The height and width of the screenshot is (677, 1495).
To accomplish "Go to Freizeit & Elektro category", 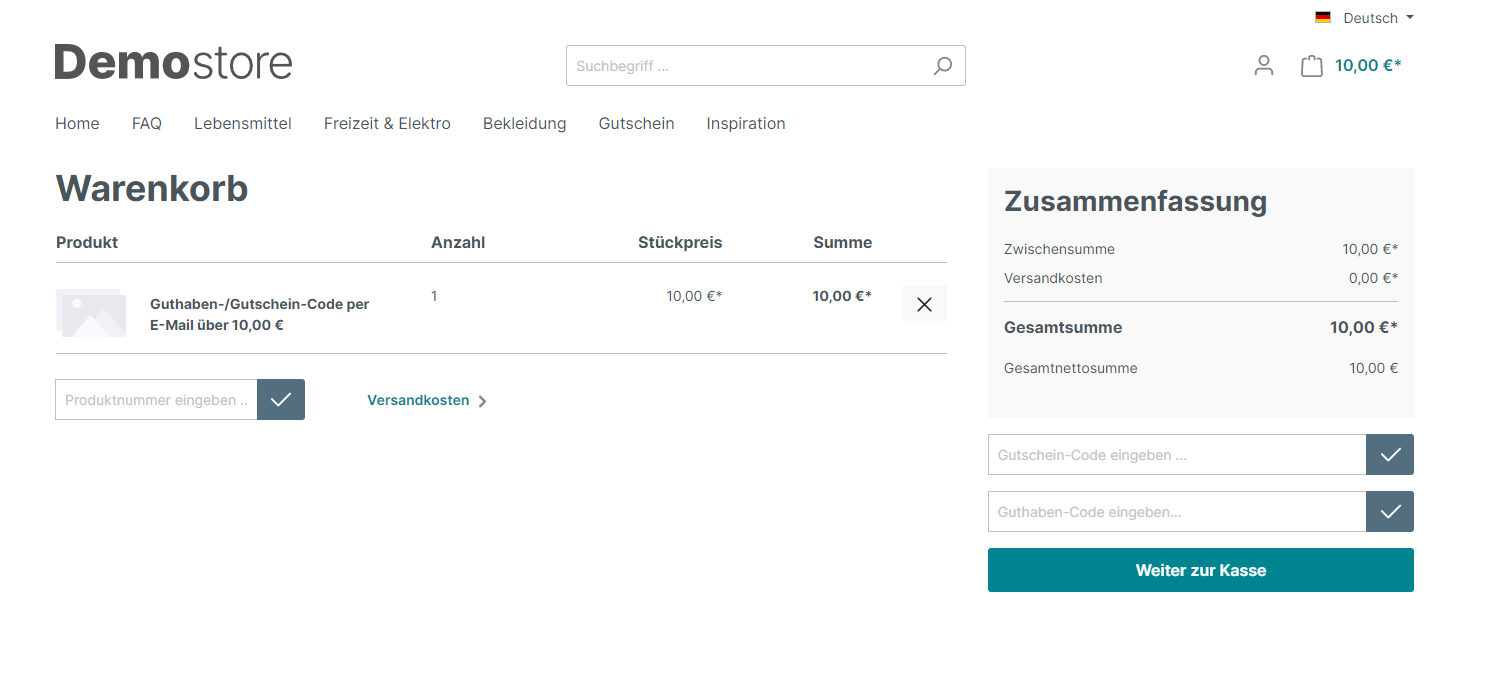I will [387, 124].
